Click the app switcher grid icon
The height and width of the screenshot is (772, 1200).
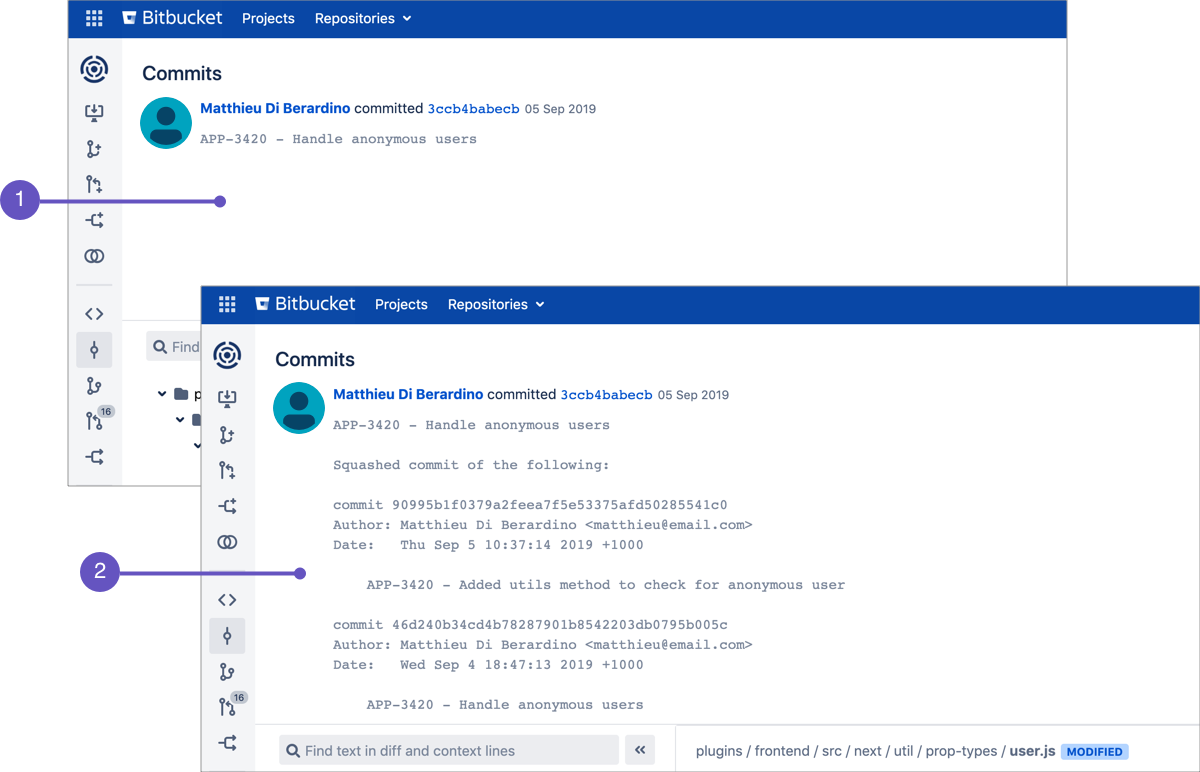(x=227, y=304)
